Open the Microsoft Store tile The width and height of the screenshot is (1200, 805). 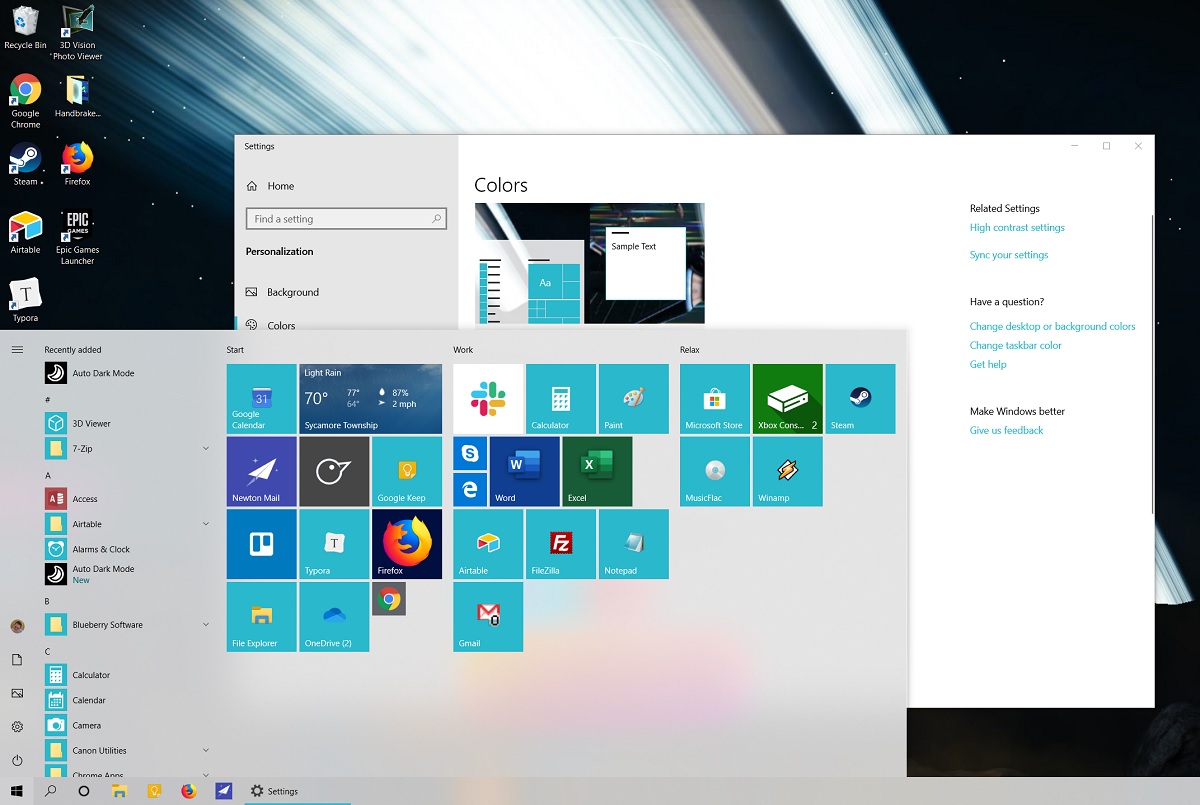pos(715,399)
